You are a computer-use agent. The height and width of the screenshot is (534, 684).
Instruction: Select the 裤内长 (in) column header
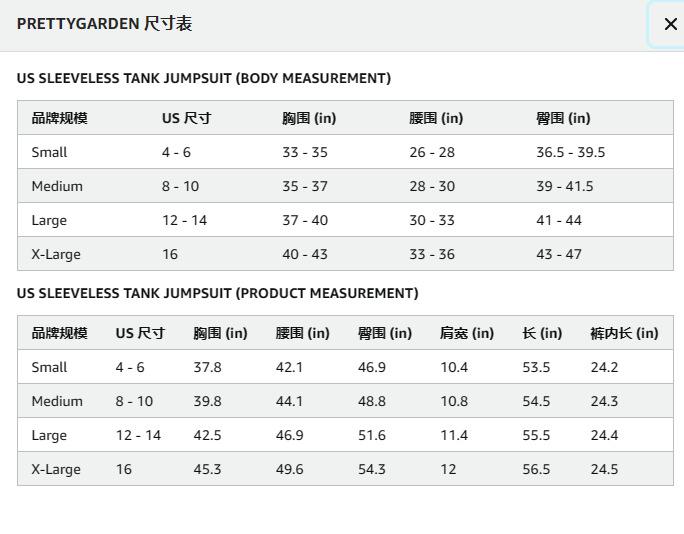click(624, 333)
